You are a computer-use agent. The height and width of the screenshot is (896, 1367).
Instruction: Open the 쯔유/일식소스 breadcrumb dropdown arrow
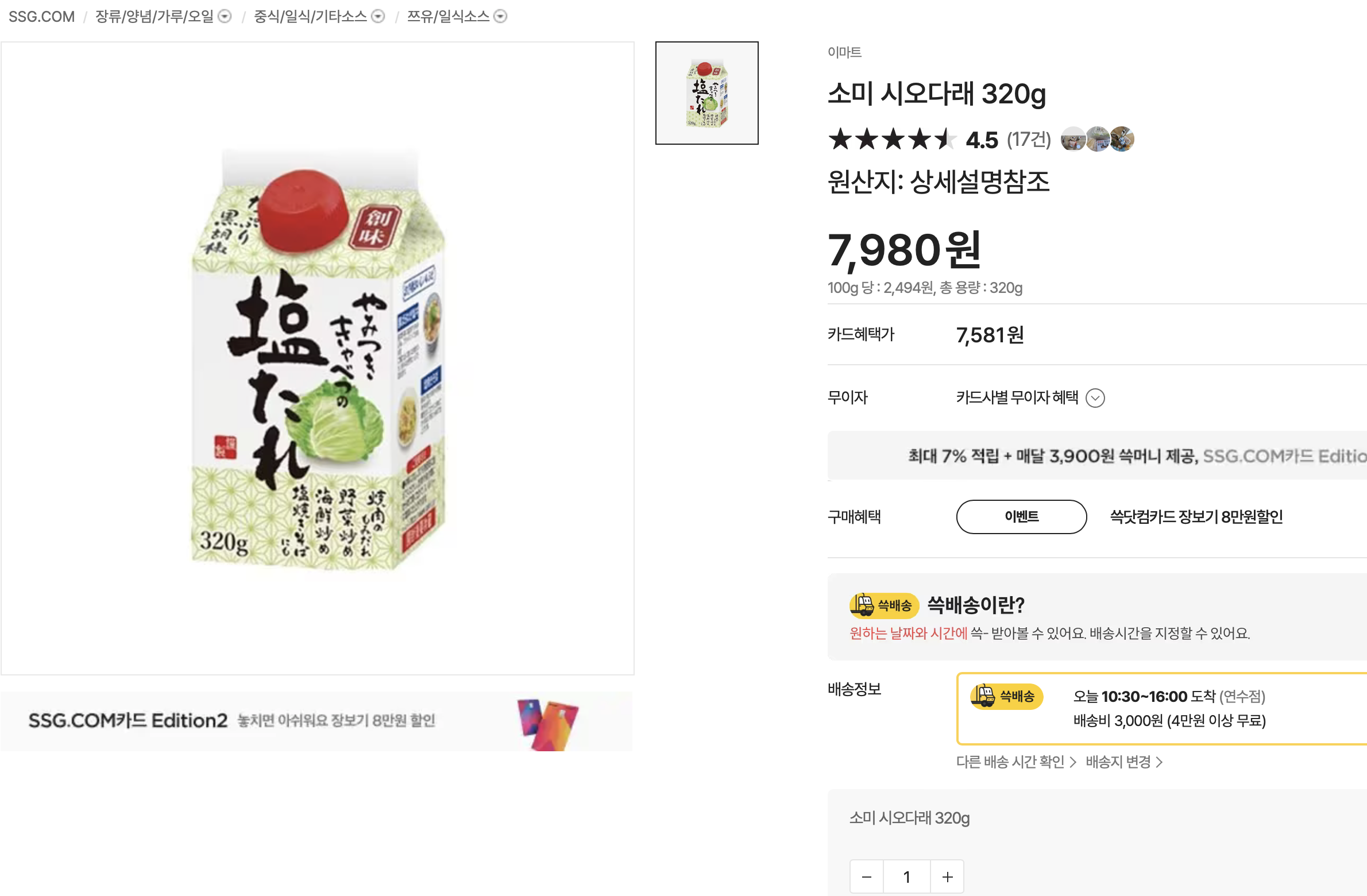(x=500, y=17)
